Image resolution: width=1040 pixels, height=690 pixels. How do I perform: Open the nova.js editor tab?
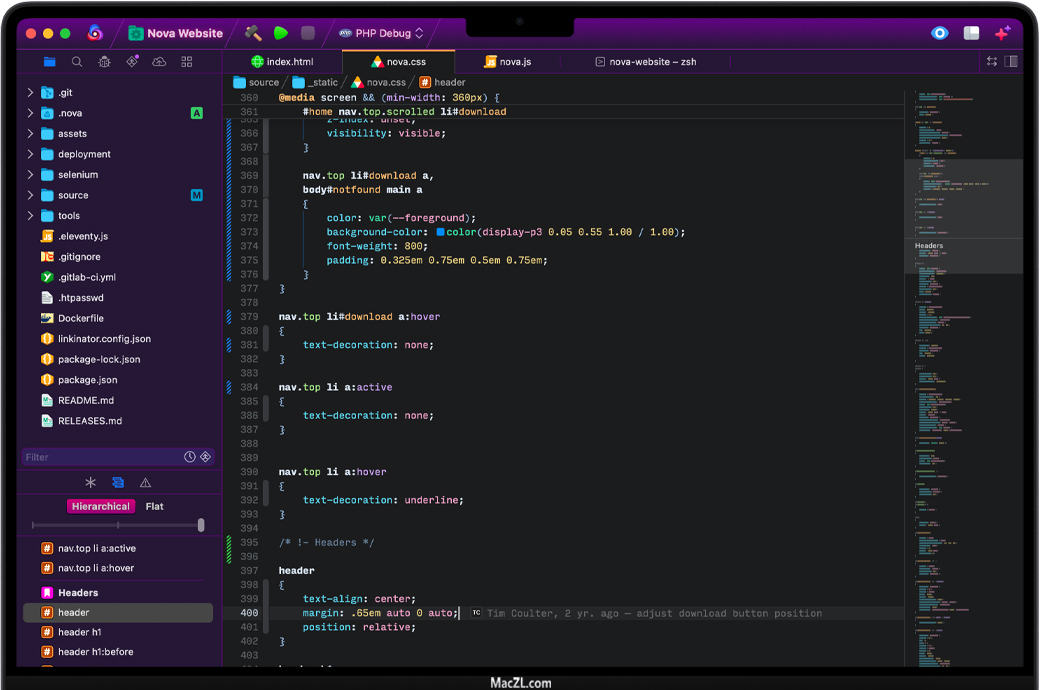coord(507,62)
